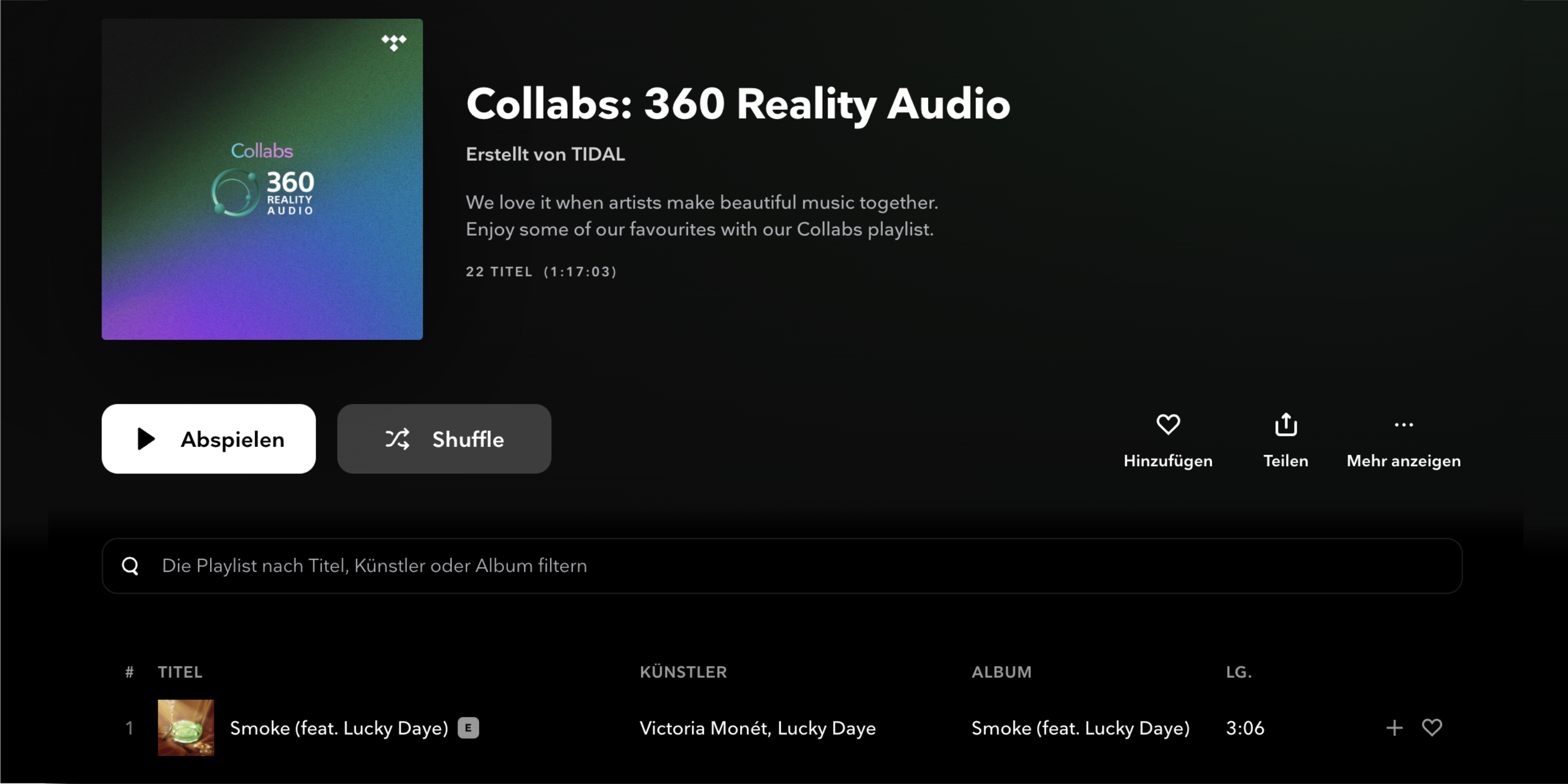The width and height of the screenshot is (1568, 784).
Task: Click the magnifier icon in the filter bar
Action: (130, 566)
